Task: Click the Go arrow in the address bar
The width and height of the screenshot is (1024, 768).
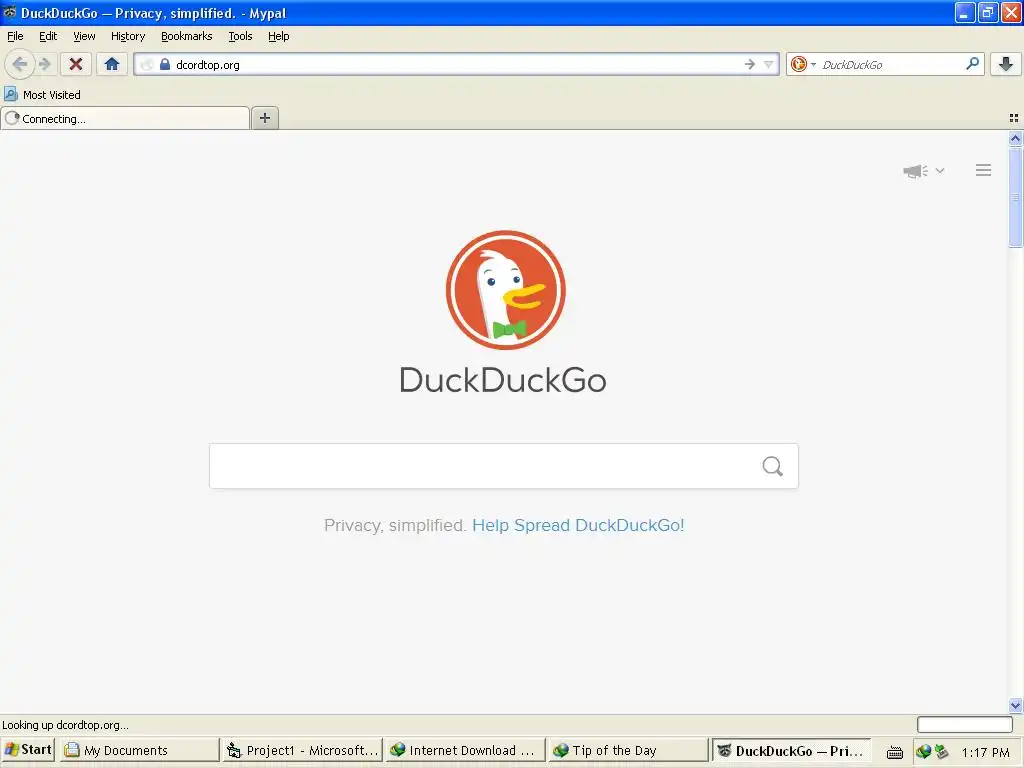Action: (x=750, y=64)
